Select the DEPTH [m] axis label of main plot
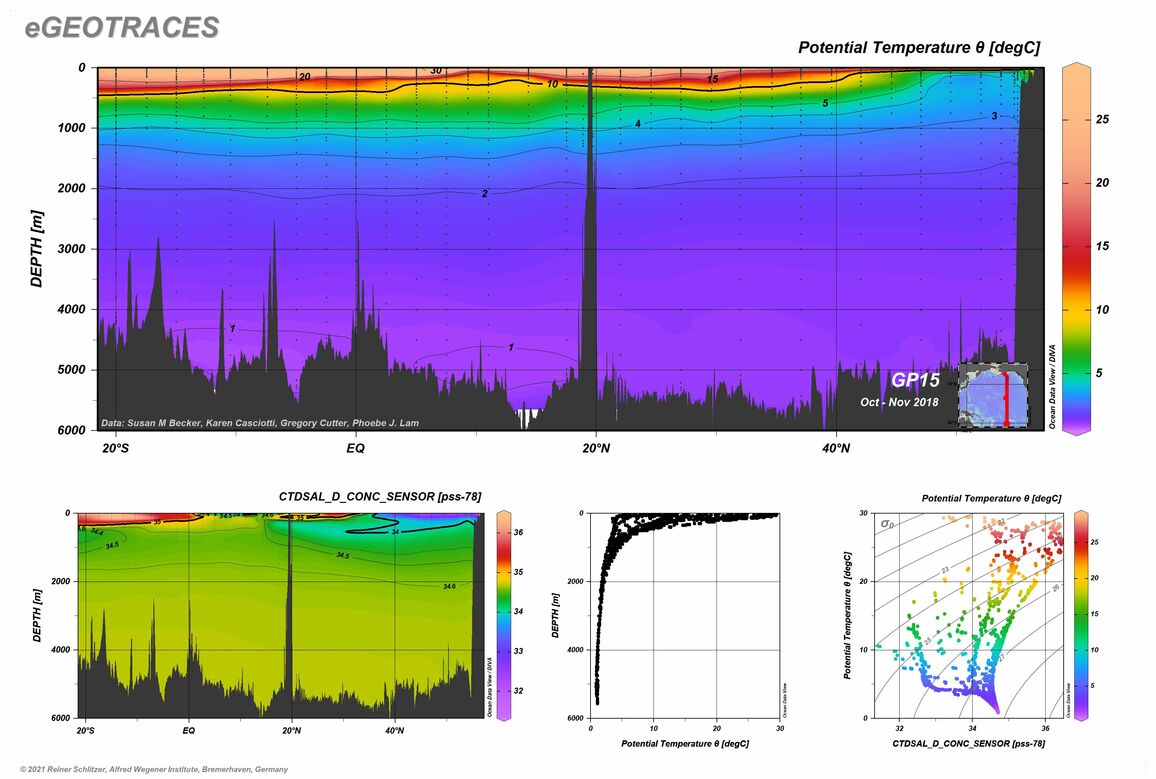The height and width of the screenshot is (779, 1156). click(37, 248)
